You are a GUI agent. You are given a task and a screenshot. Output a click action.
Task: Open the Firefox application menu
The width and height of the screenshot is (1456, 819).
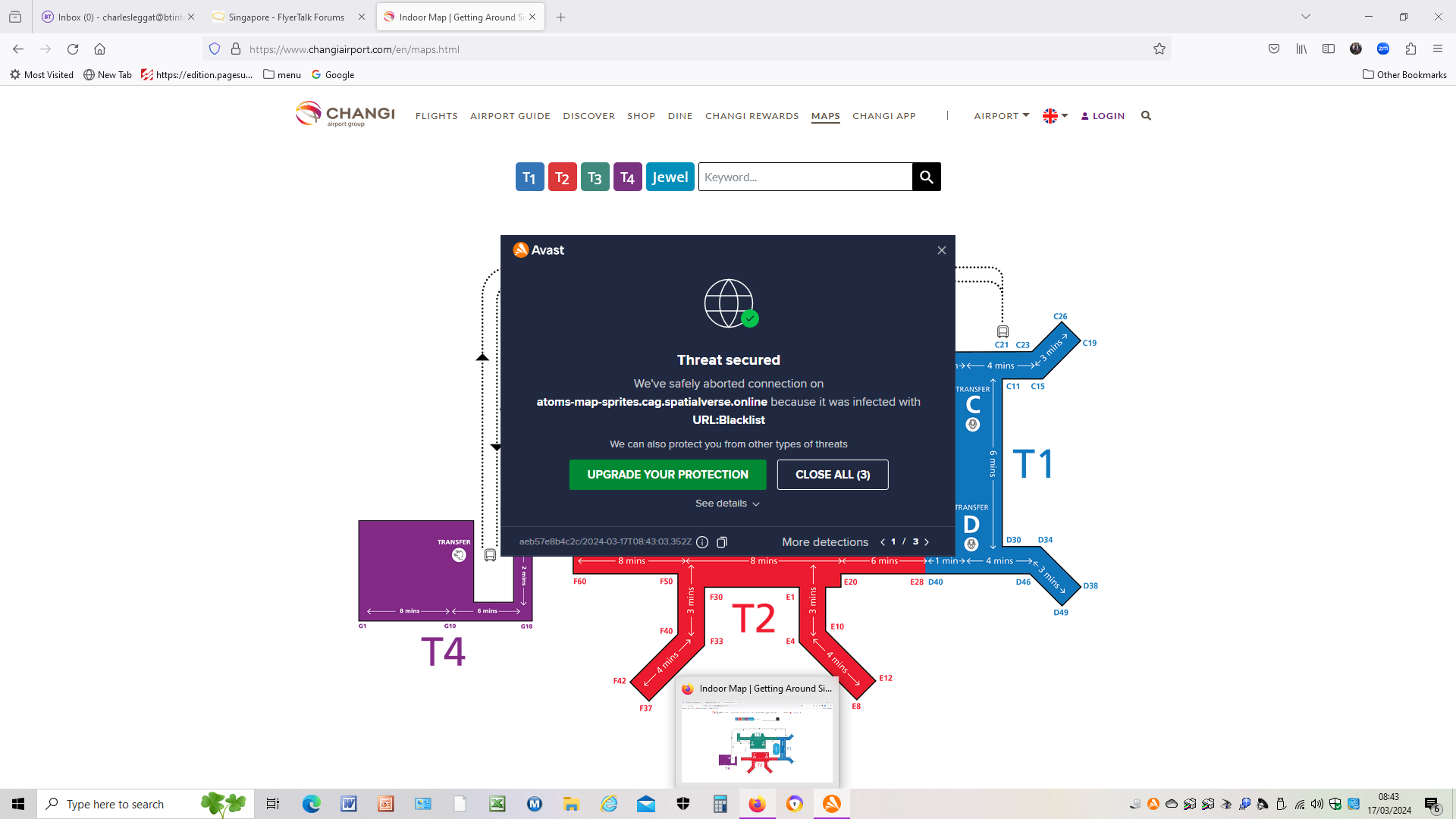pos(1438,49)
